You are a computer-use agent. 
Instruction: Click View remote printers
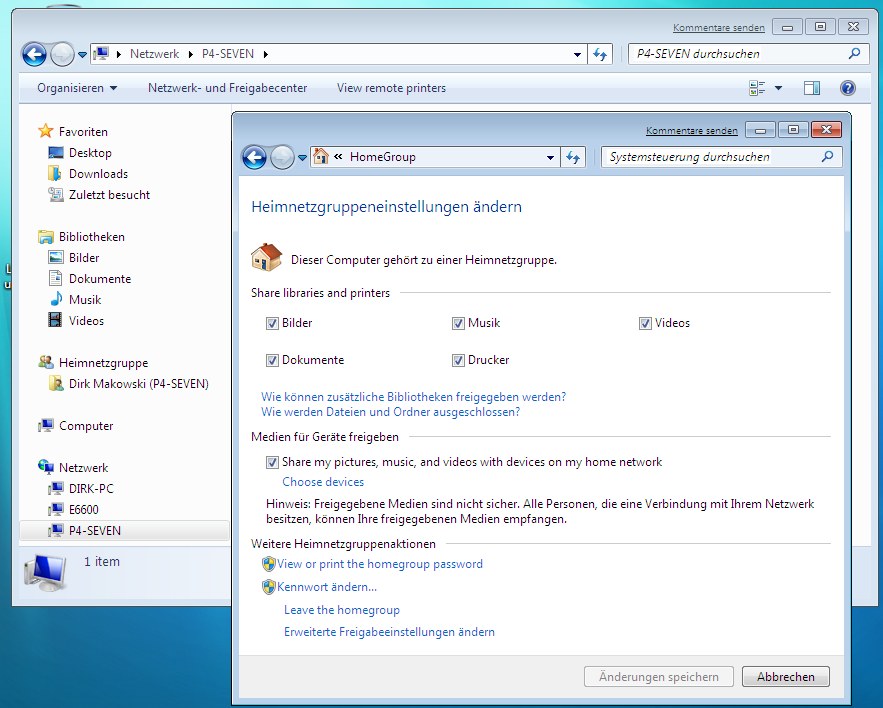(x=391, y=88)
